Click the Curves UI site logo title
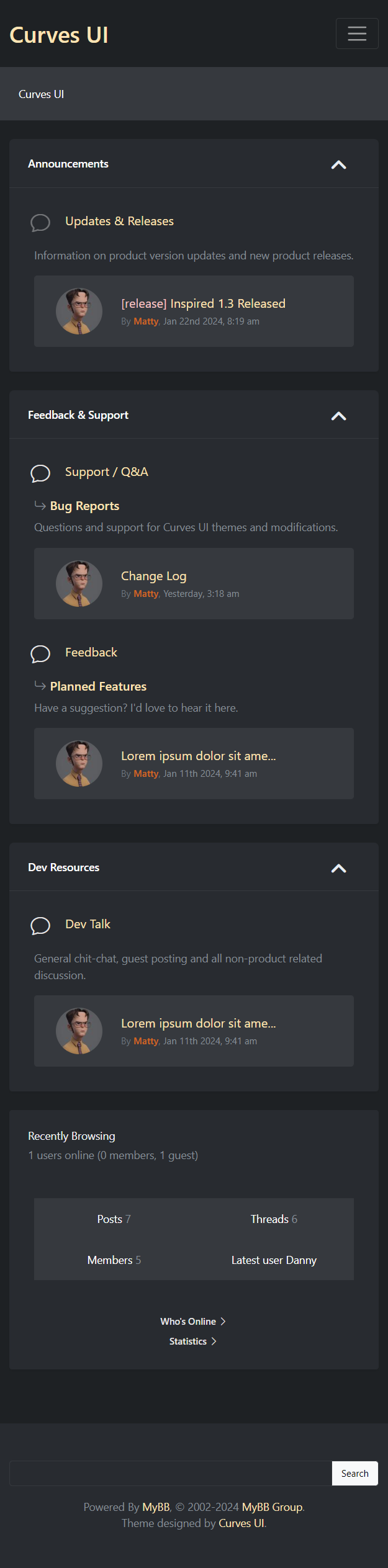Screen dimensions: 388x1568 pyautogui.click(x=59, y=35)
